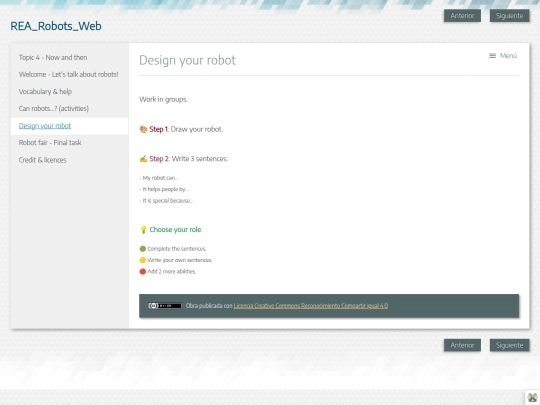Click the Choose your role heading
Image resolution: width=540 pixels, height=405 pixels.
pos(176,230)
